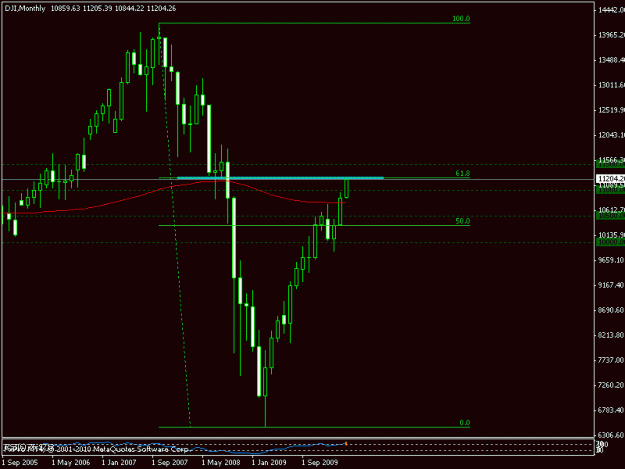
Task: Click the 1 Jan 2007 date label
Action: coord(119,463)
